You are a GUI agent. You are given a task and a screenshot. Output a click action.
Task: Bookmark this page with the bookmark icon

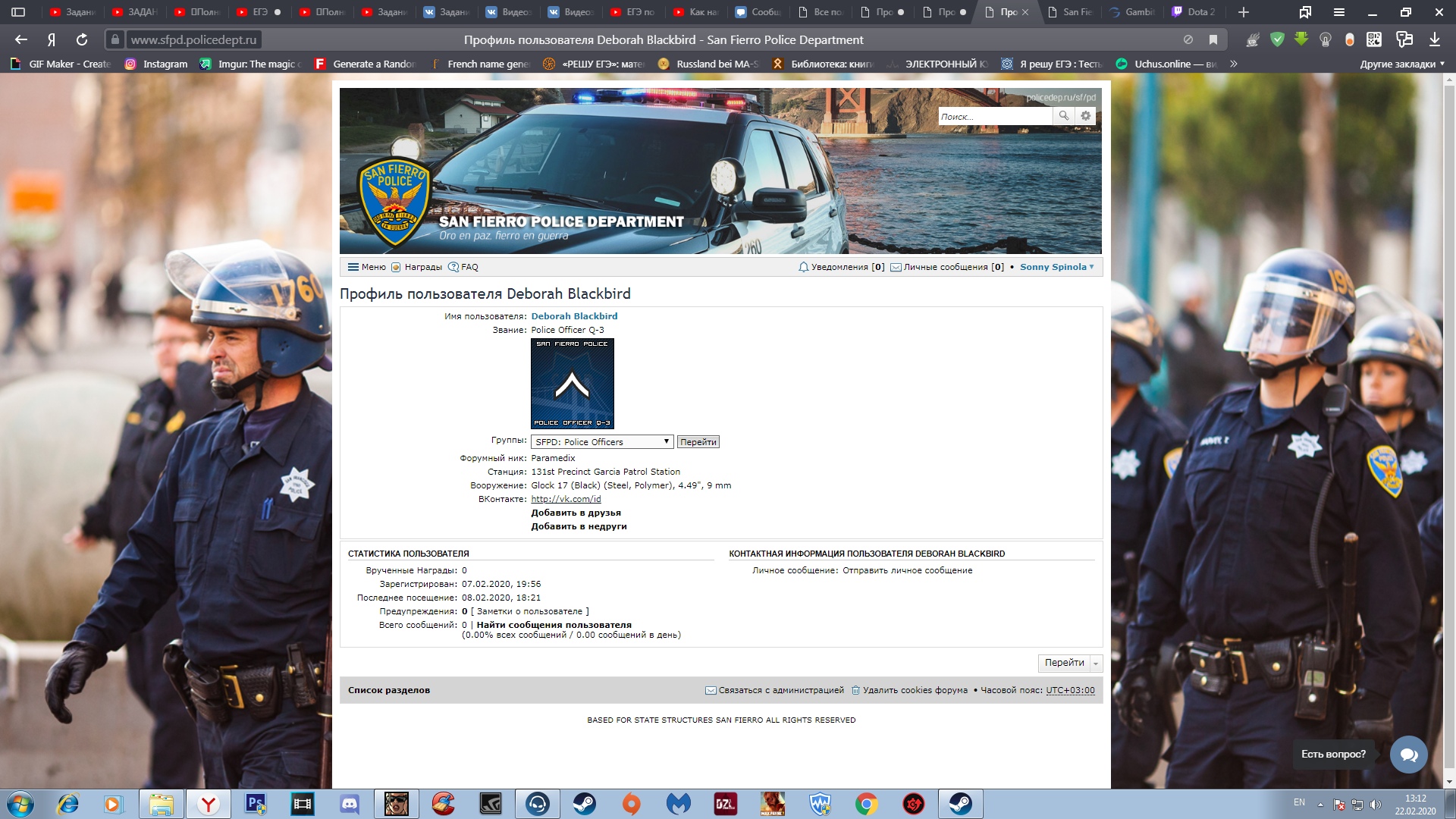pyautogui.click(x=1213, y=39)
